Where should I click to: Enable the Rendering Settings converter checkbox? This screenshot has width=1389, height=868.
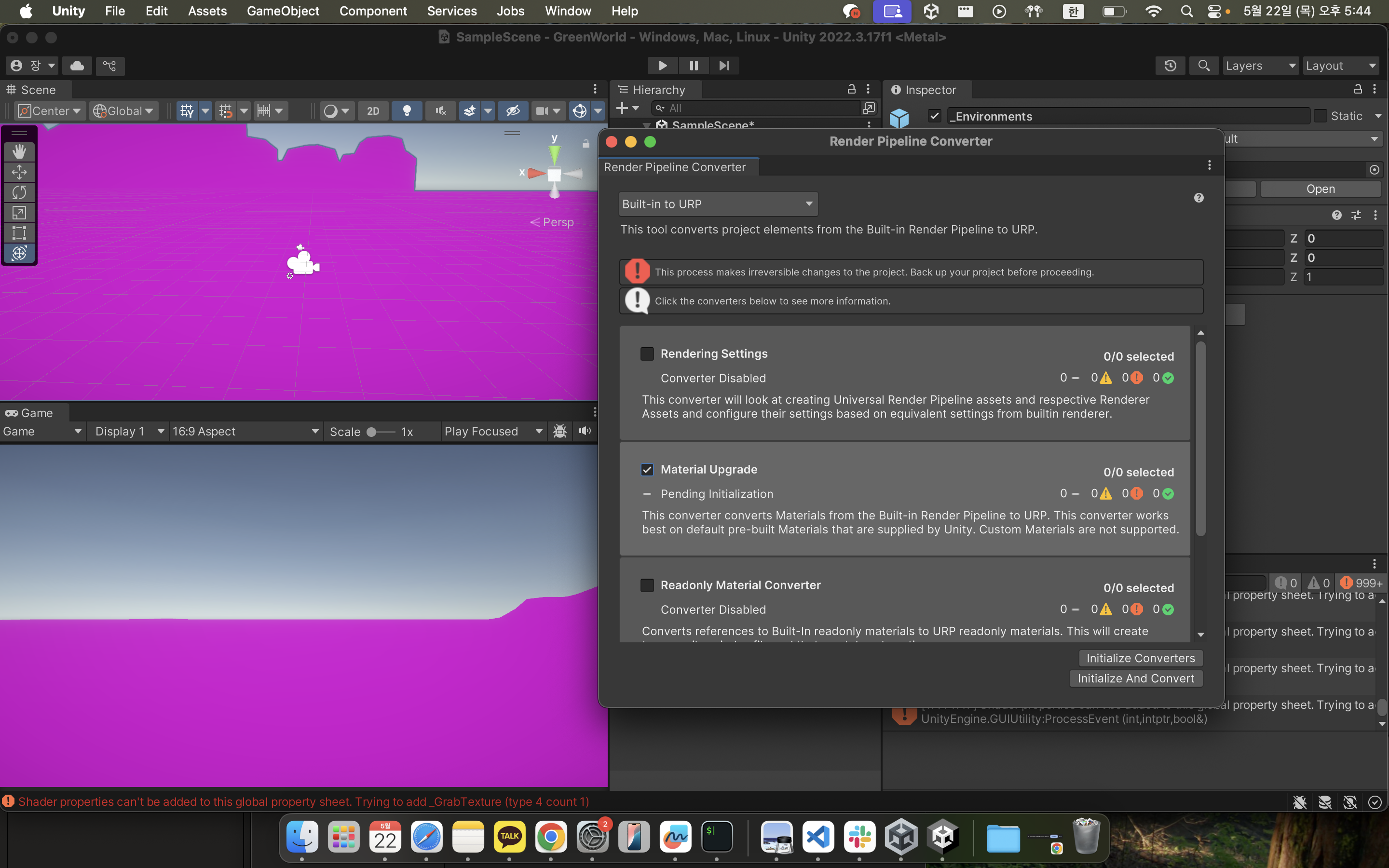pos(647,353)
